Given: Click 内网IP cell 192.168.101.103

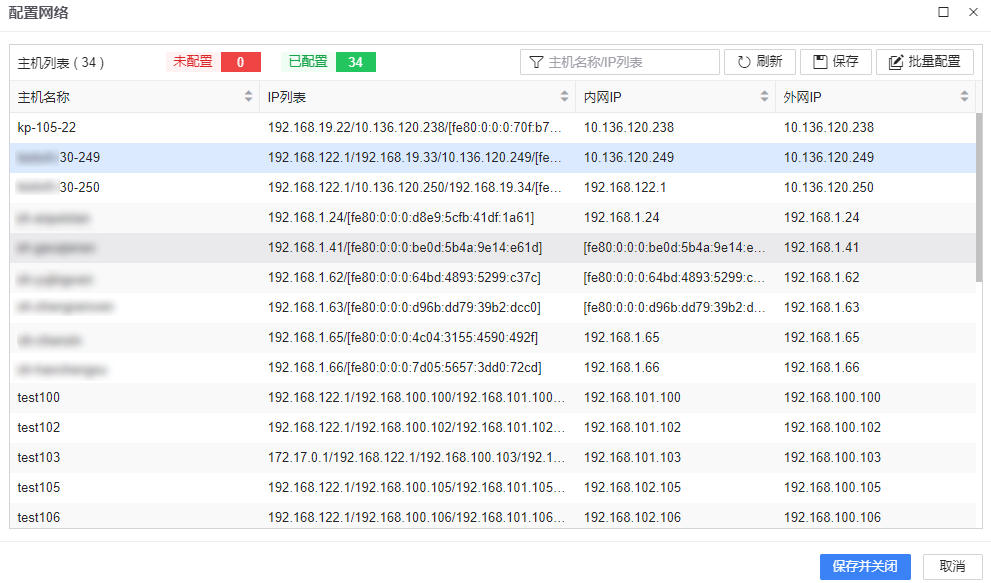Looking at the screenshot, I should [x=632, y=458].
